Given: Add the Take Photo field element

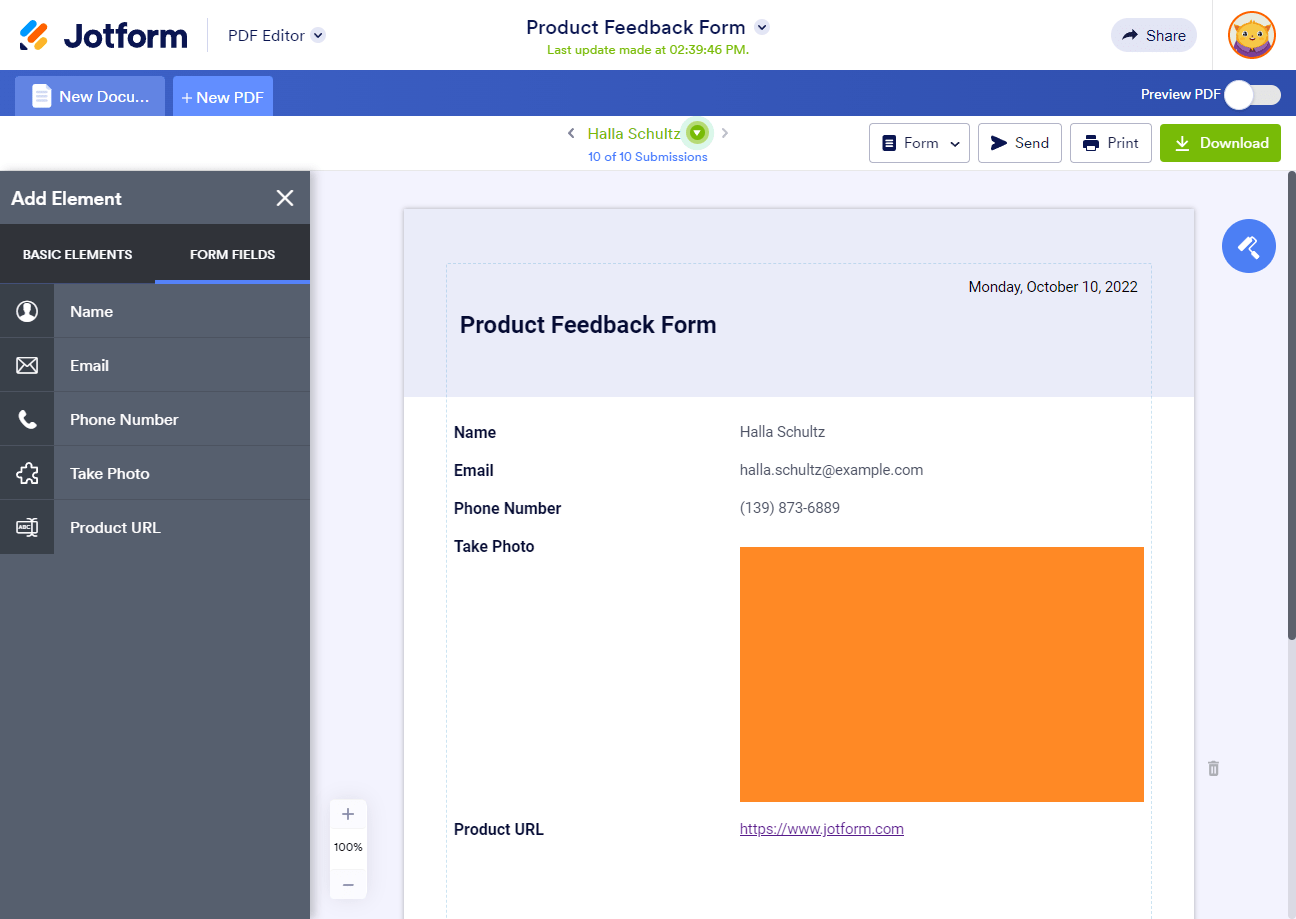Looking at the screenshot, I should [x=155, y=474].
